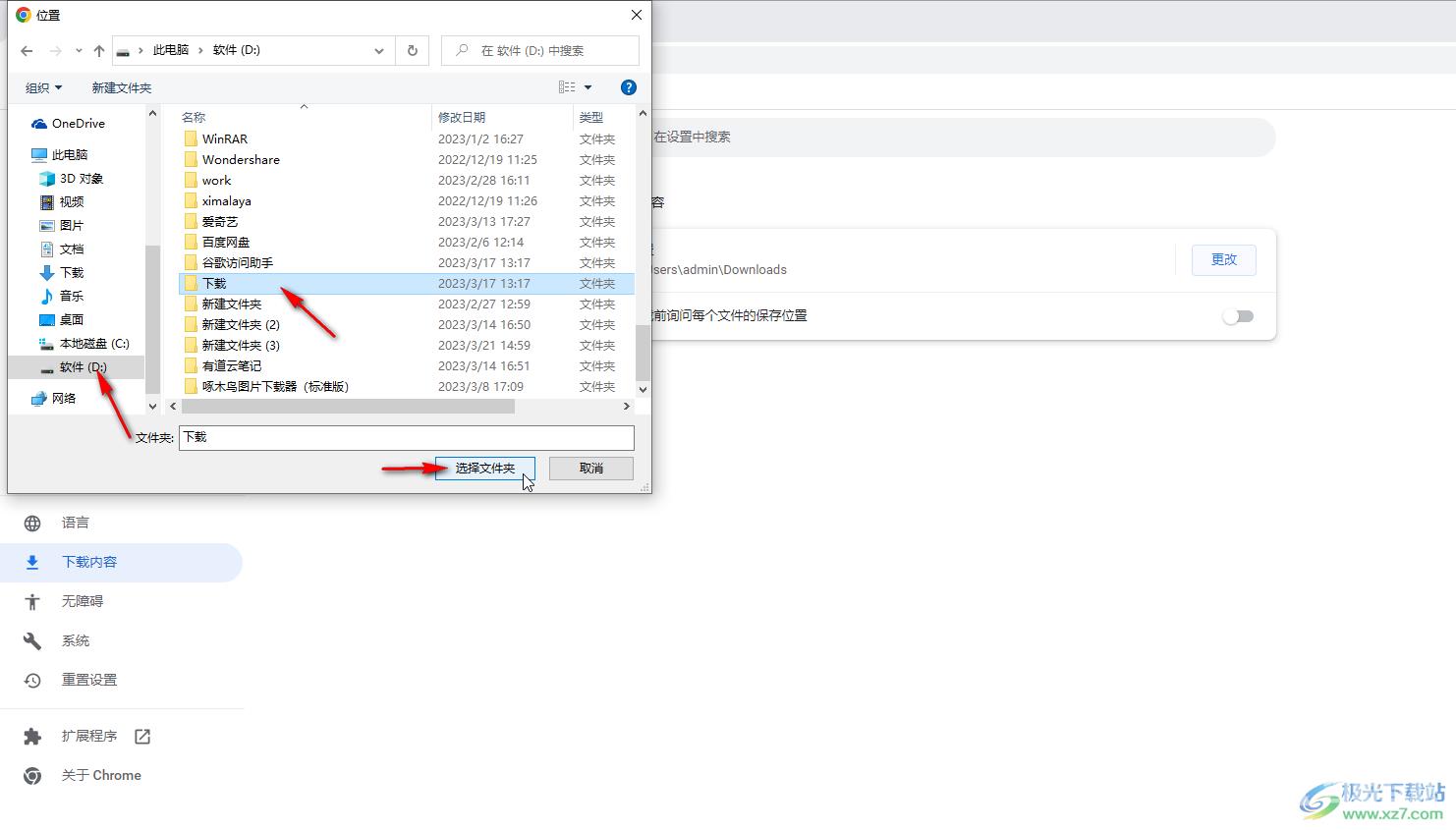Screen dimensions: 1456x830
Task: Open 3D 对象 in the navigation pane
Action: pos(71,179)
